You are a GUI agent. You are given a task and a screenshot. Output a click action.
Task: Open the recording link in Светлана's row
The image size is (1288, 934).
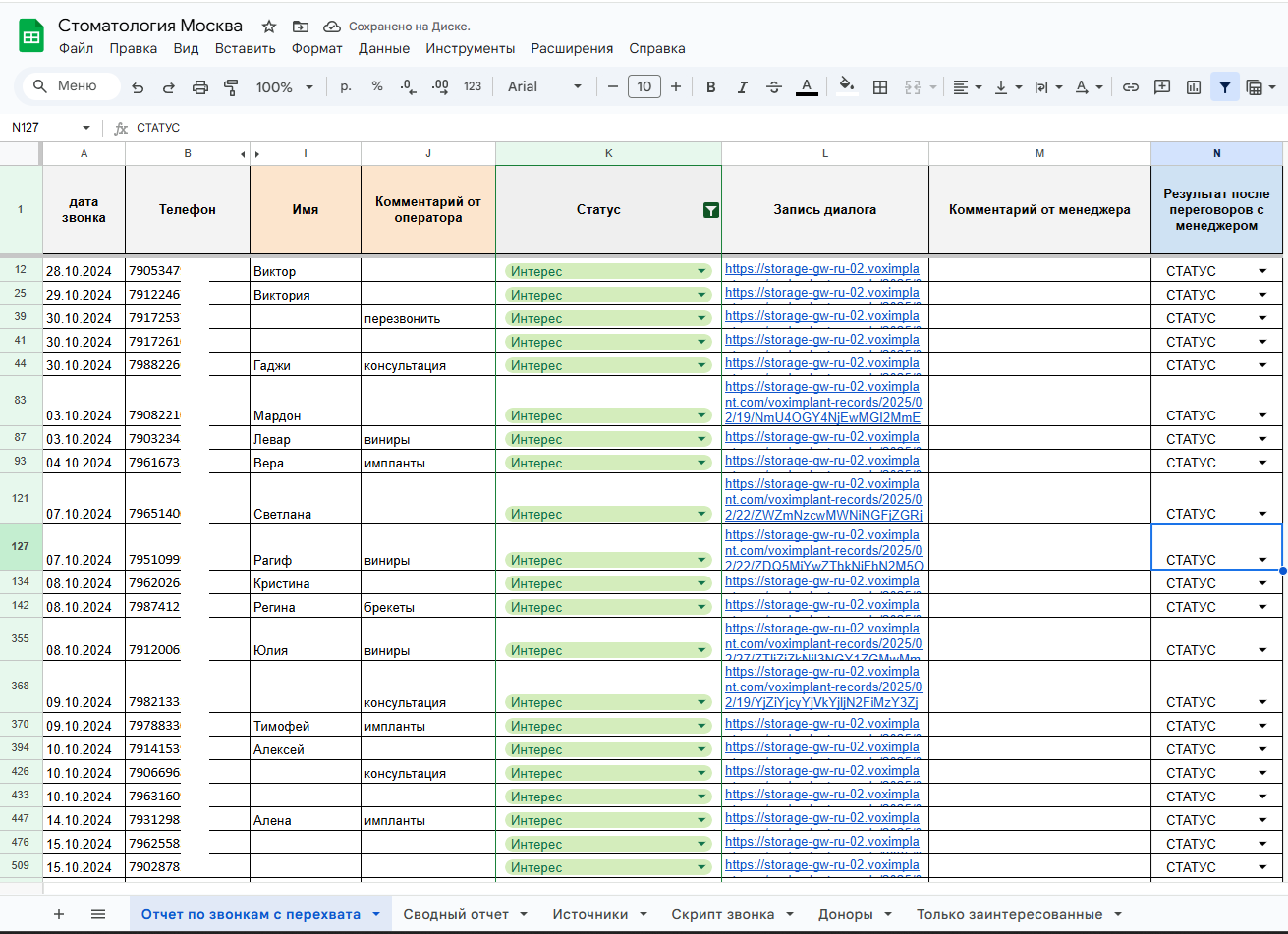click(x=823, y=499)
